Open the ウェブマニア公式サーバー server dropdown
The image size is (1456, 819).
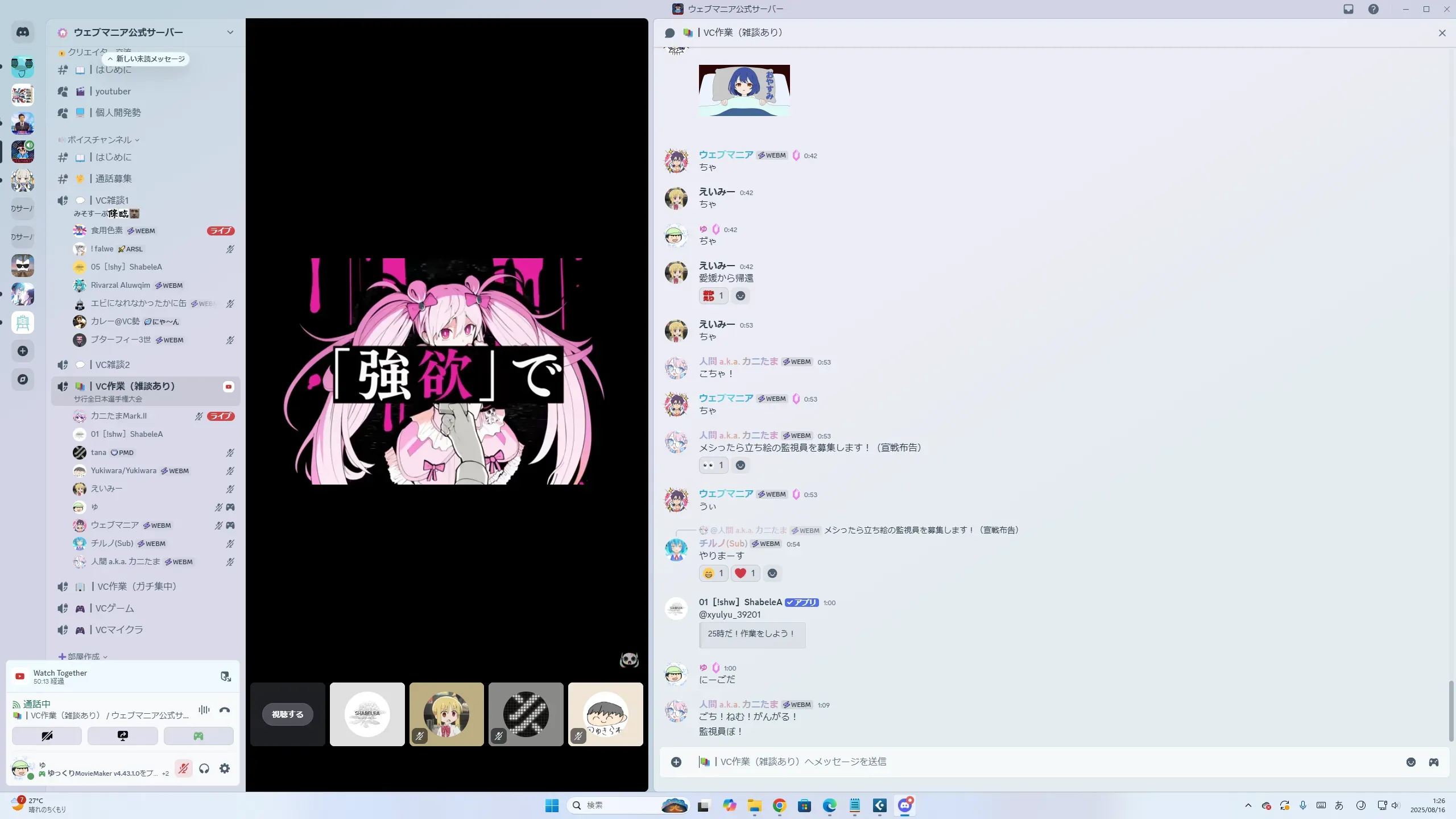coord(230,32)
